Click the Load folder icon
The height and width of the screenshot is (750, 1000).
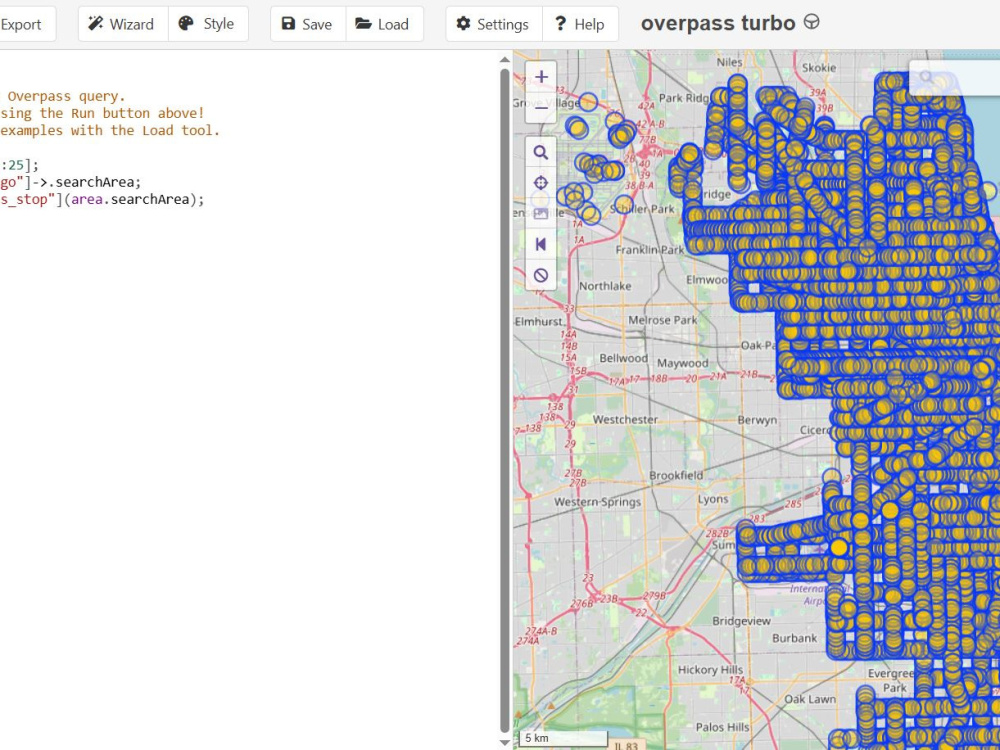tap(364, 24)
